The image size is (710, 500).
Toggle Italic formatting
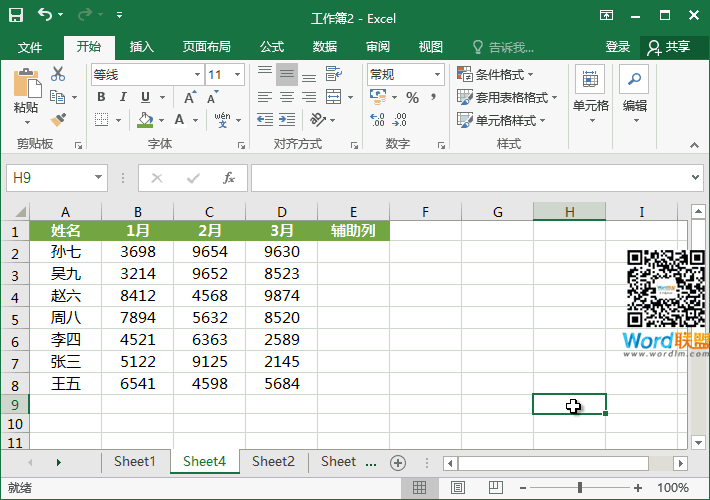click(x=123, y=97)
